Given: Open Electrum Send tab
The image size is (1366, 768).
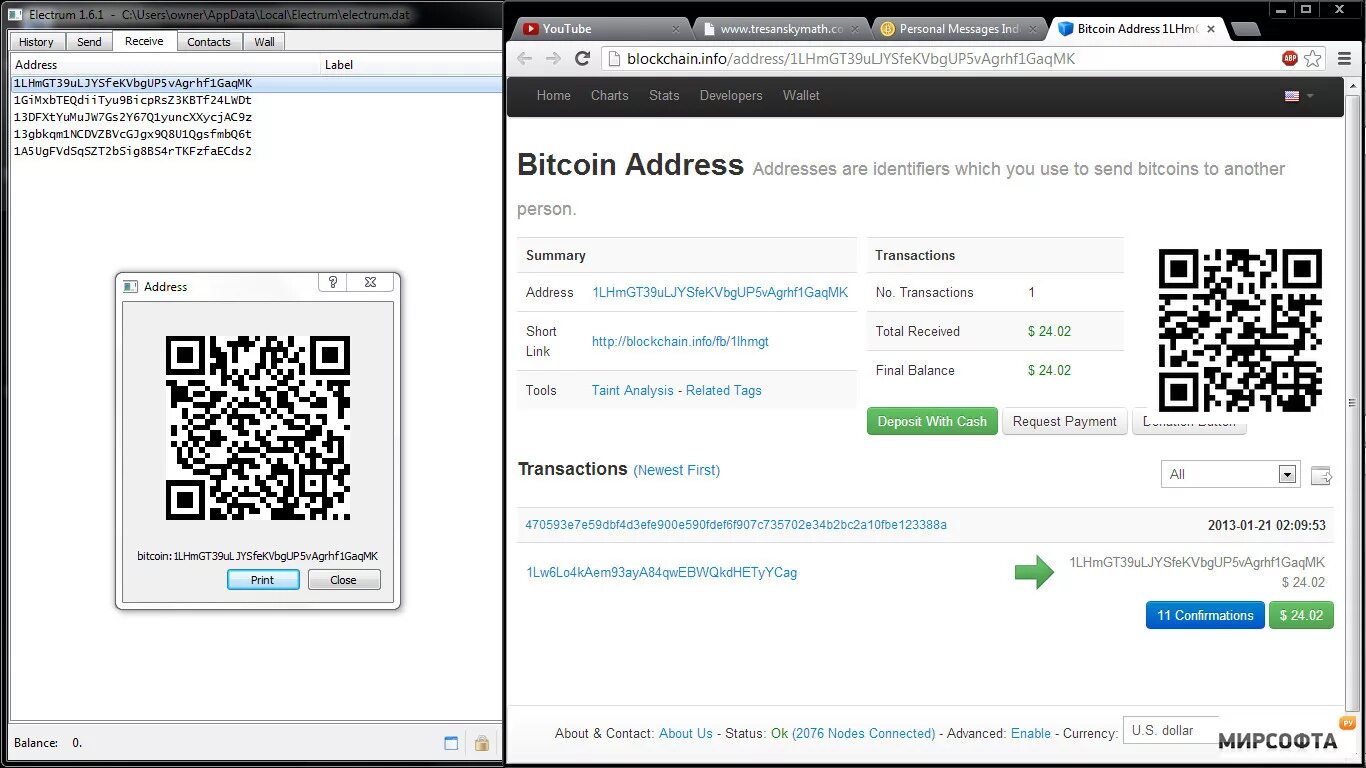Looking at the screenshot, I should (89, 42).
